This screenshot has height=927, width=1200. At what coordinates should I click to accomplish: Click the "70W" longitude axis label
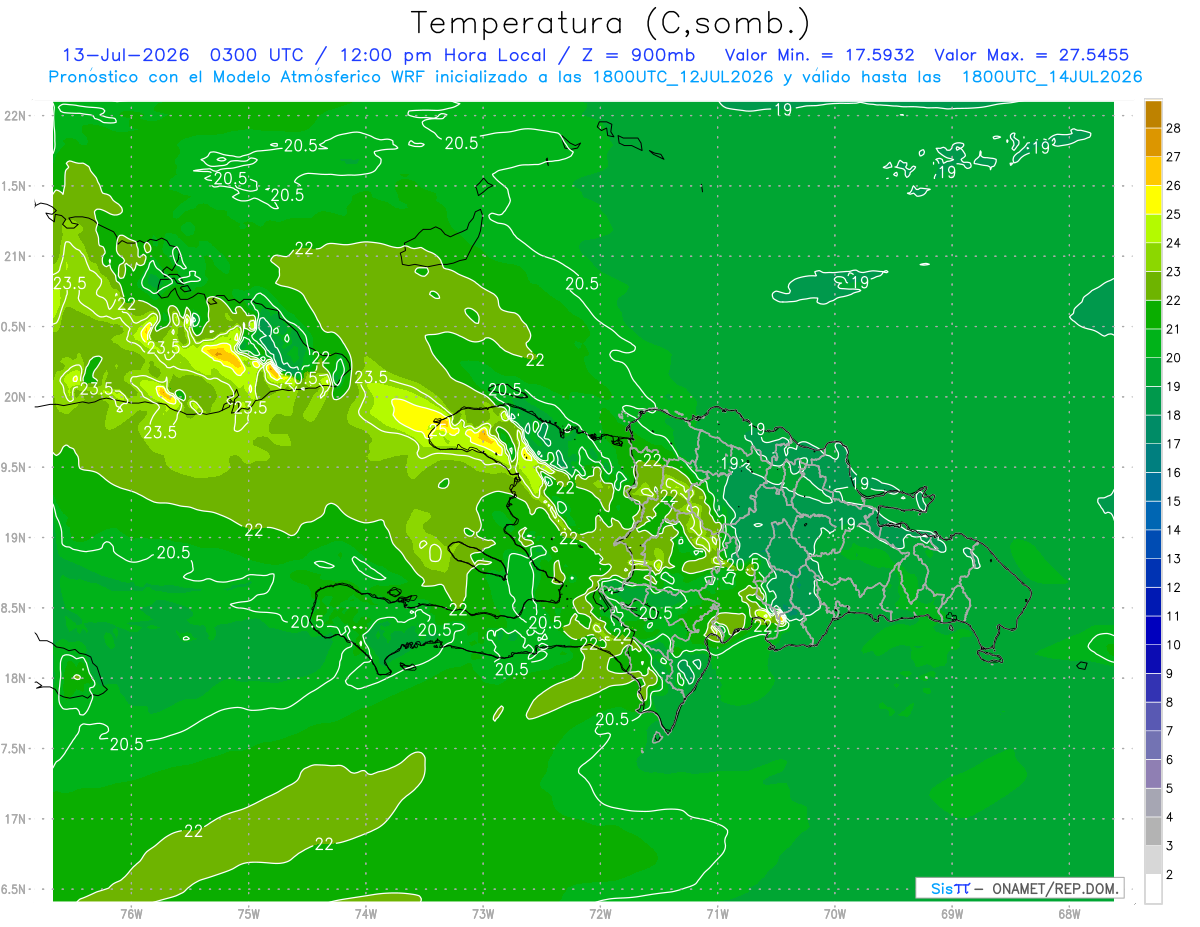(835, 913)
